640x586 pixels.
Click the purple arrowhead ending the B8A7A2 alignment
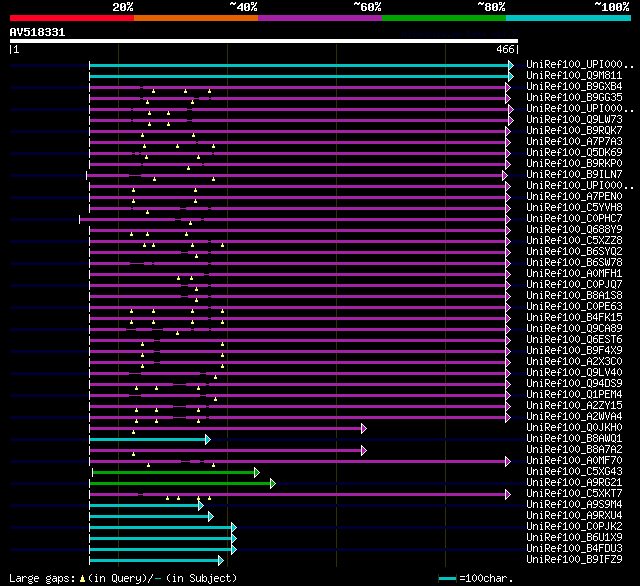click(x=364, y=451)
